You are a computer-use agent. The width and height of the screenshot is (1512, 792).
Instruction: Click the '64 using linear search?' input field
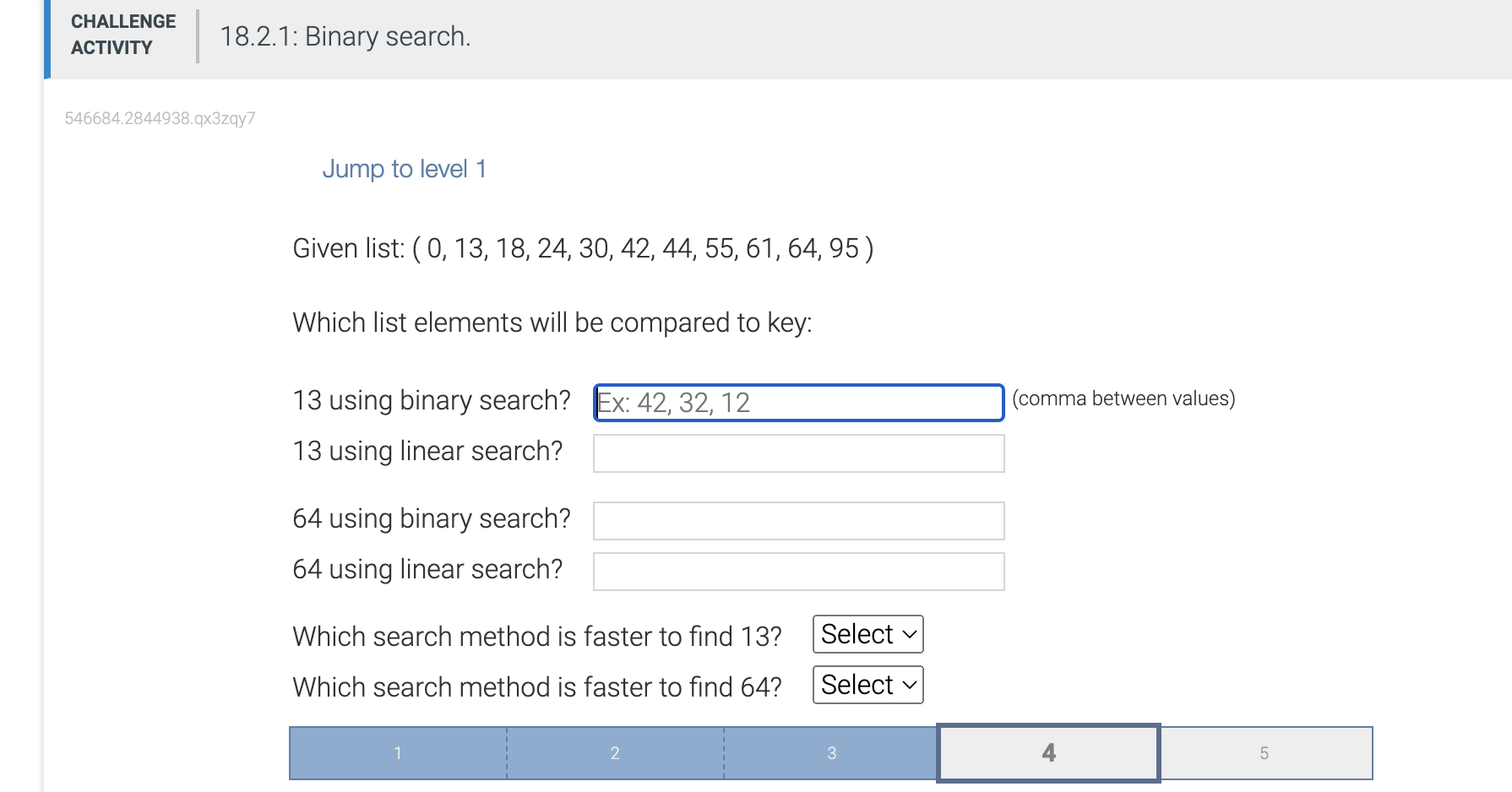coord(797,571)
